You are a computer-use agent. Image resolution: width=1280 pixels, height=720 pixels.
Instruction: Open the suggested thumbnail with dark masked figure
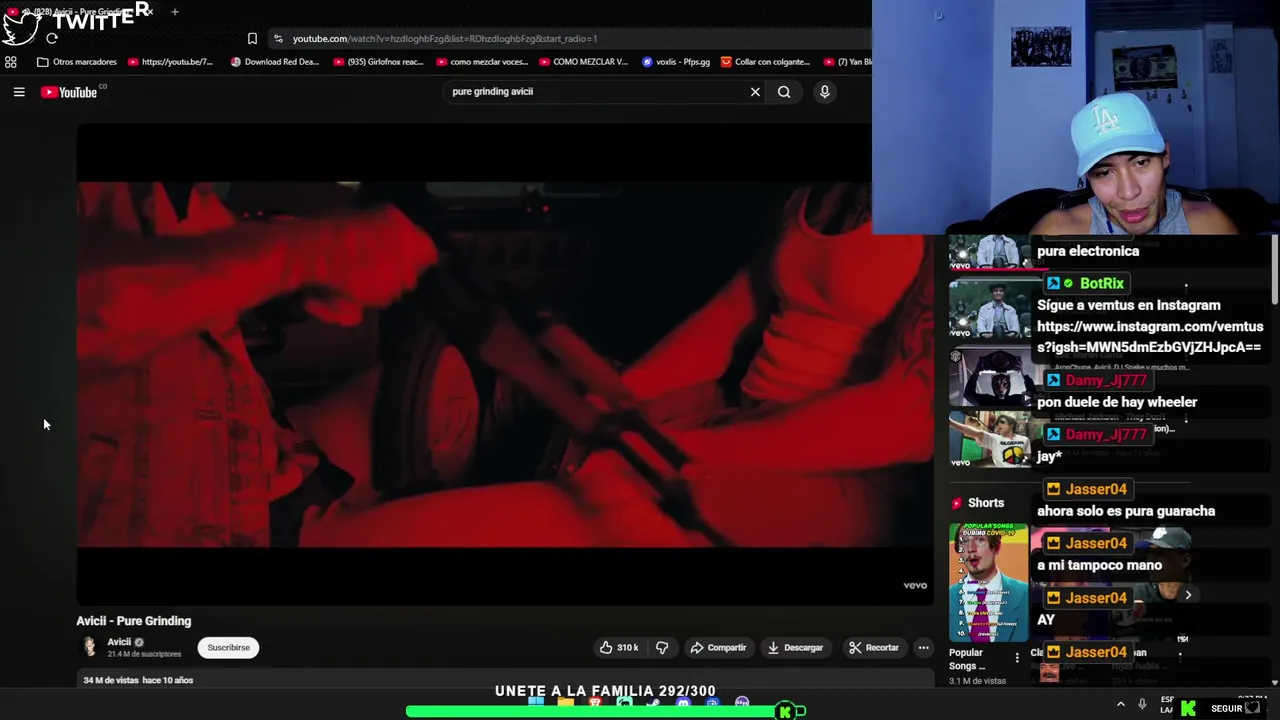pyautogui.click(x=991, y=377)
